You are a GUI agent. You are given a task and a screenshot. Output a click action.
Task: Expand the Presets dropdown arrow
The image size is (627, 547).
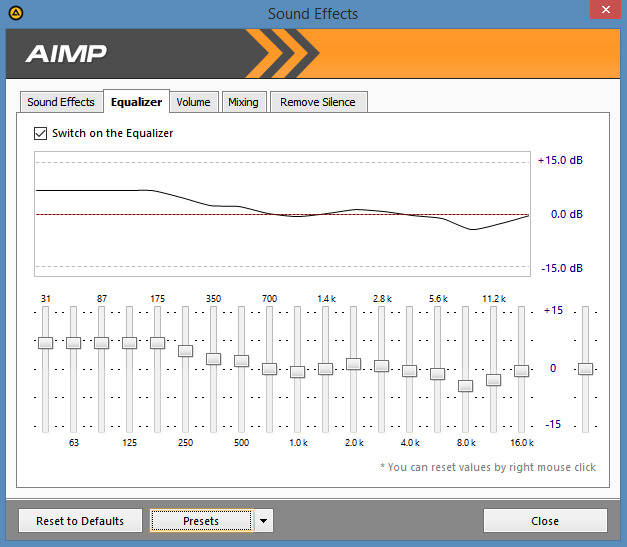click(262, 521)
